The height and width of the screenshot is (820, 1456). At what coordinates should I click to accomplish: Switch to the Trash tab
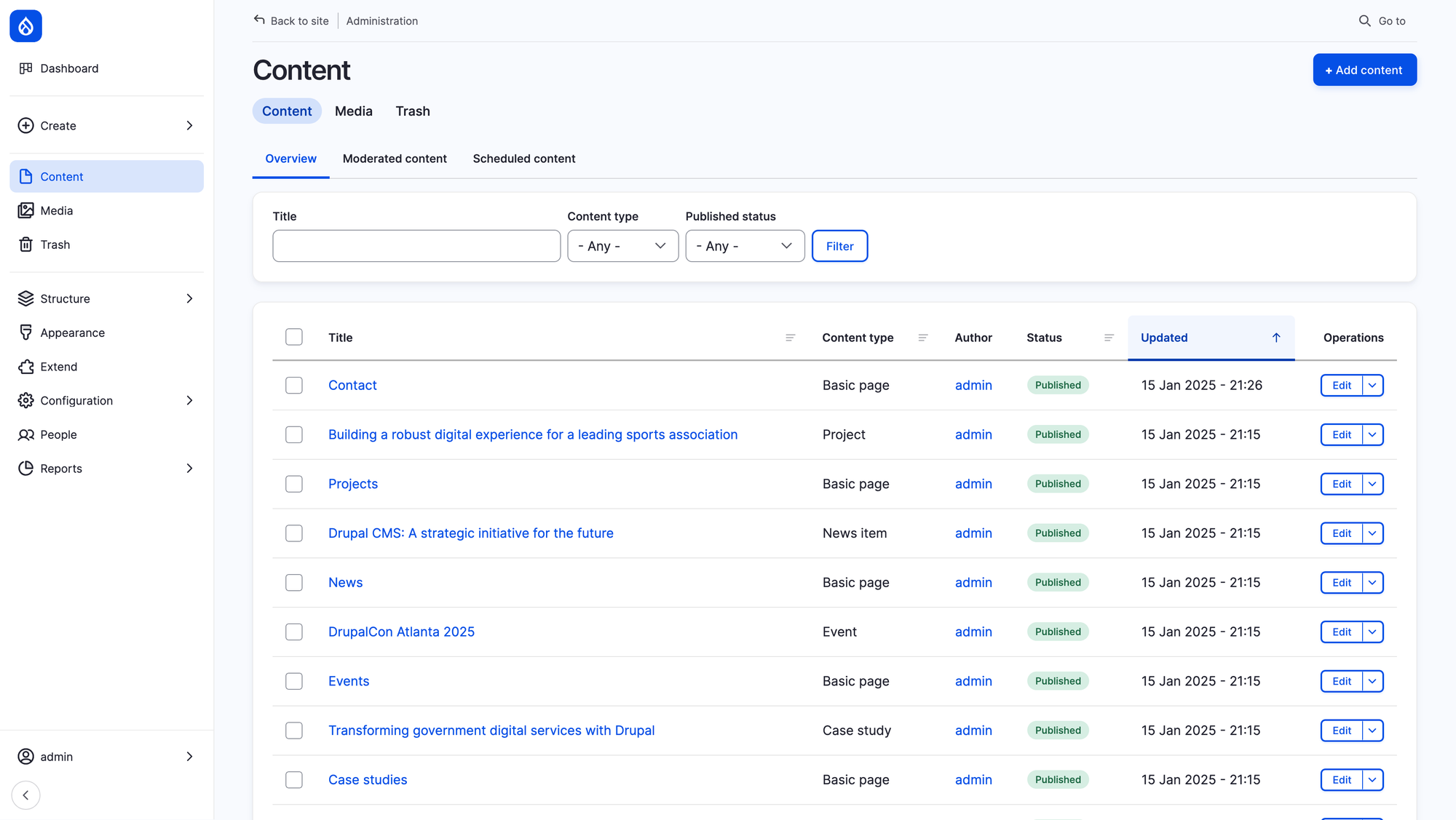tap(413, 111)
